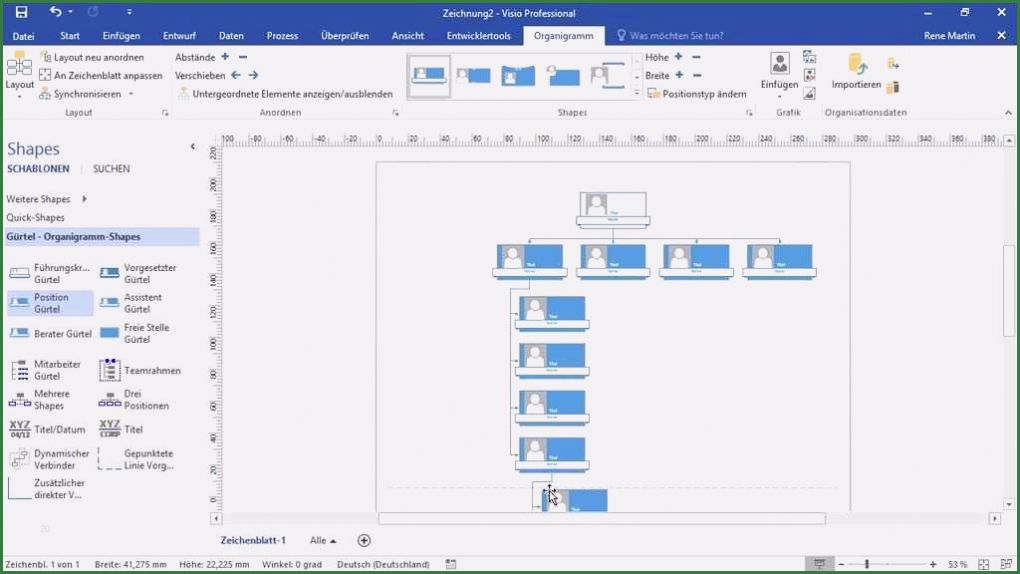This screenshot has height=574, width=1020.
Task: Open the Einfügen picture dropdown
Action: pos(779,97)
